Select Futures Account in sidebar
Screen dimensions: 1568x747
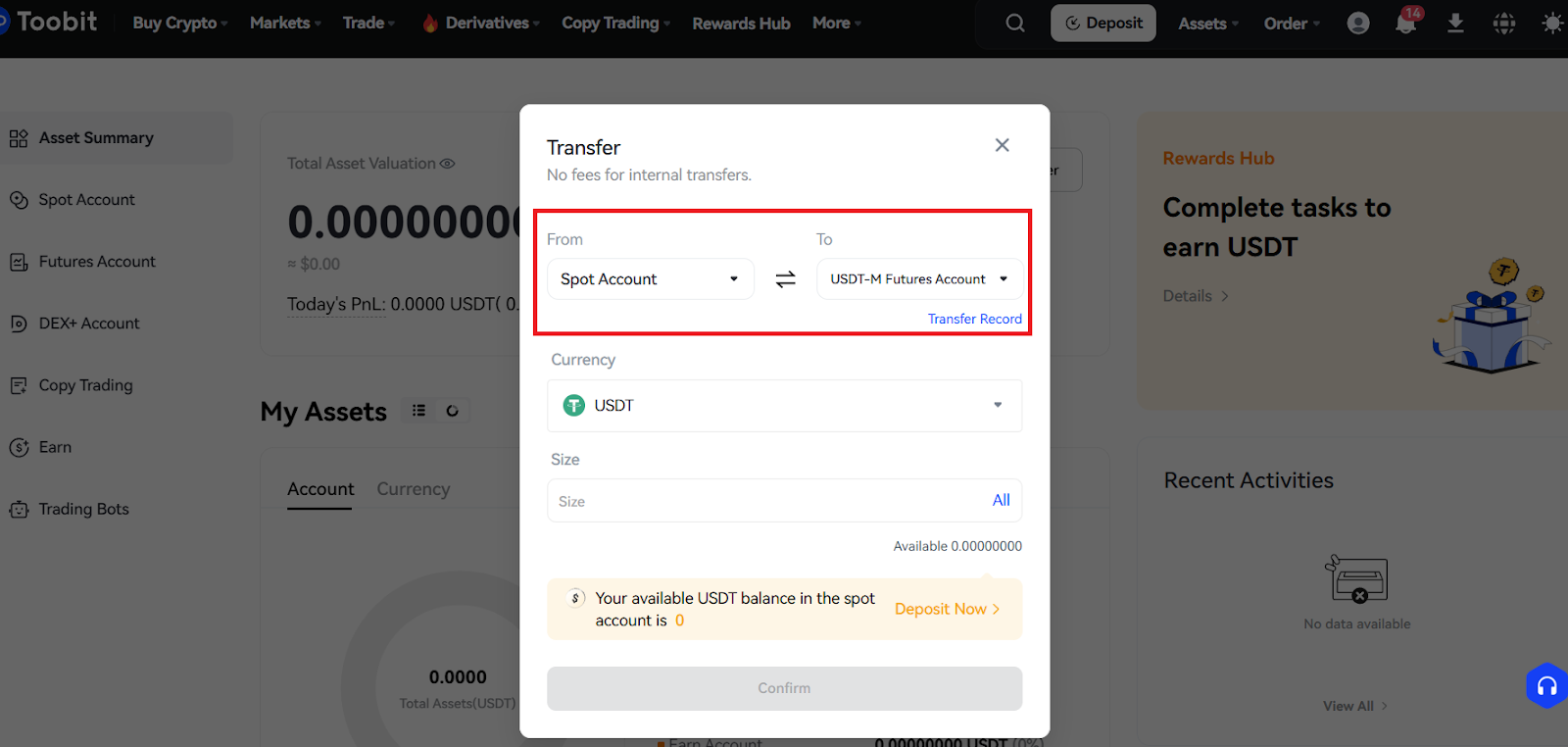click(97, 262)
